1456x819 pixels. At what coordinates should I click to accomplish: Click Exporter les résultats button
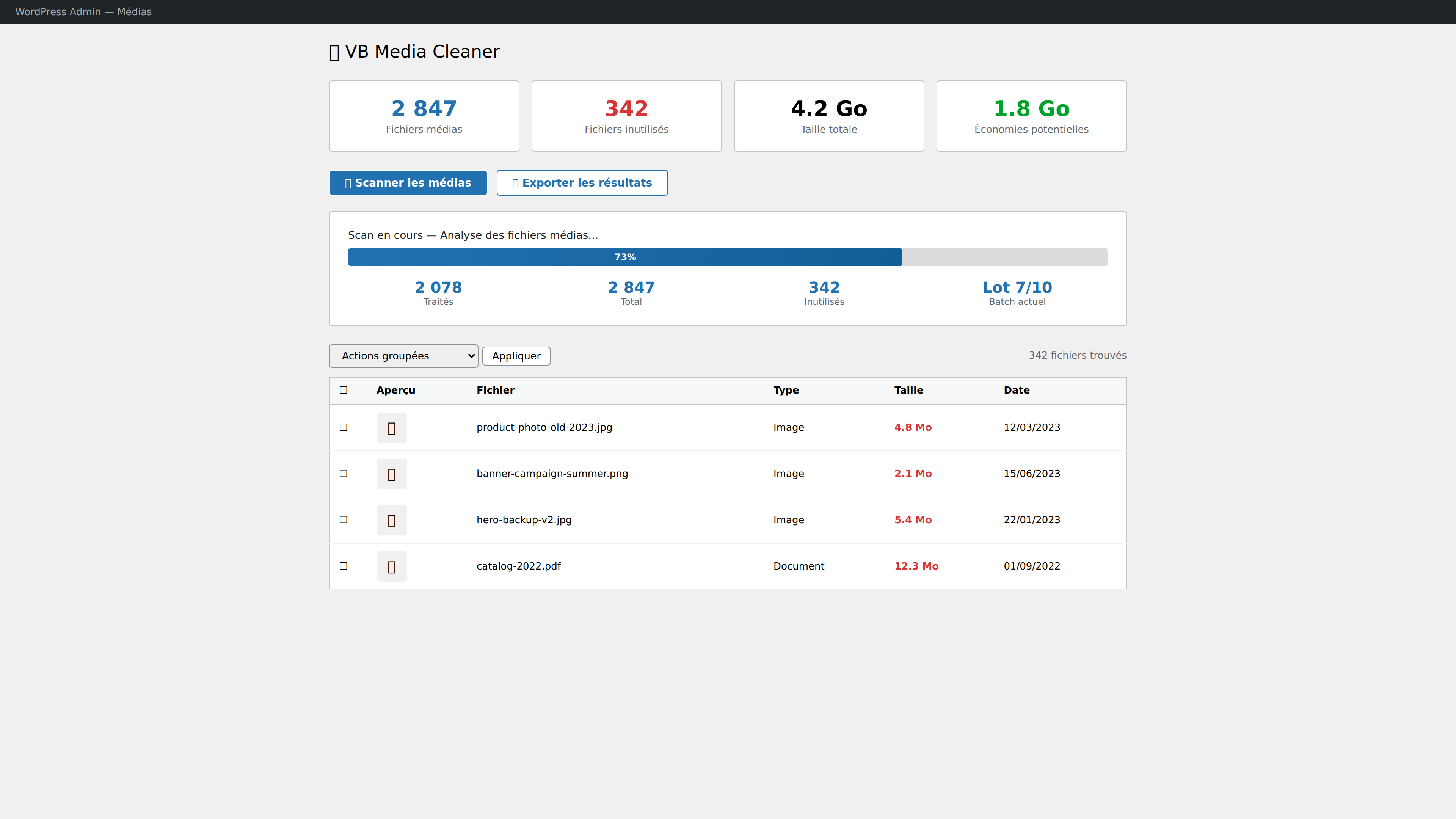tap(582, 183)
